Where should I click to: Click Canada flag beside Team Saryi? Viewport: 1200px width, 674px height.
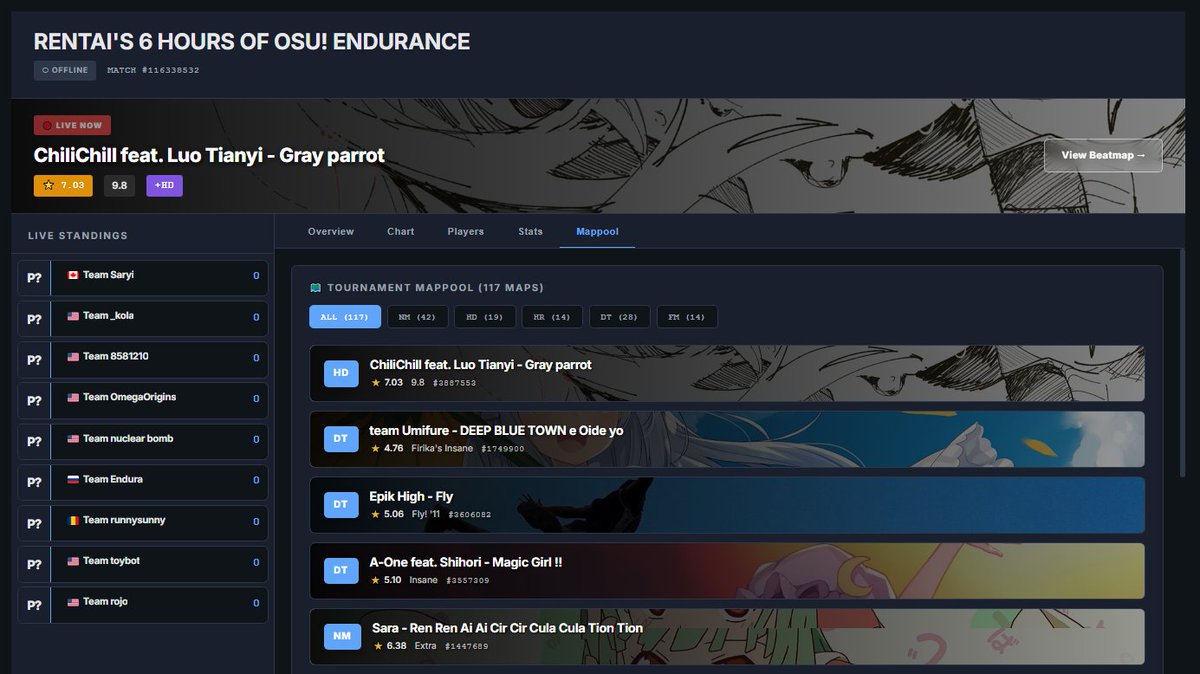(73, 275)
